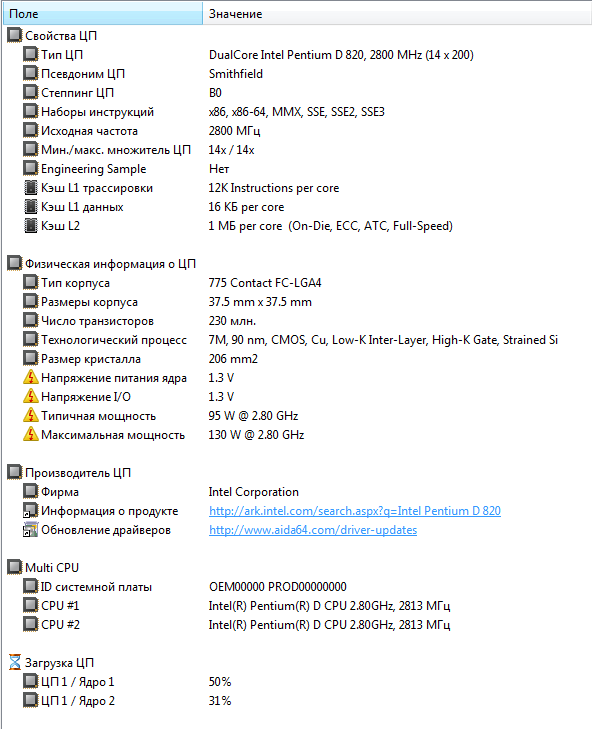The image size is (592, 729).
Task: Click the Значение column header
Action: 397,14
